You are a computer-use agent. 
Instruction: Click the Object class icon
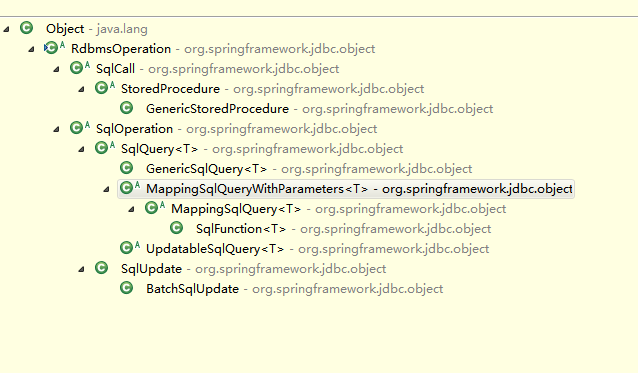pyautogui.click(x=26, y=28)
